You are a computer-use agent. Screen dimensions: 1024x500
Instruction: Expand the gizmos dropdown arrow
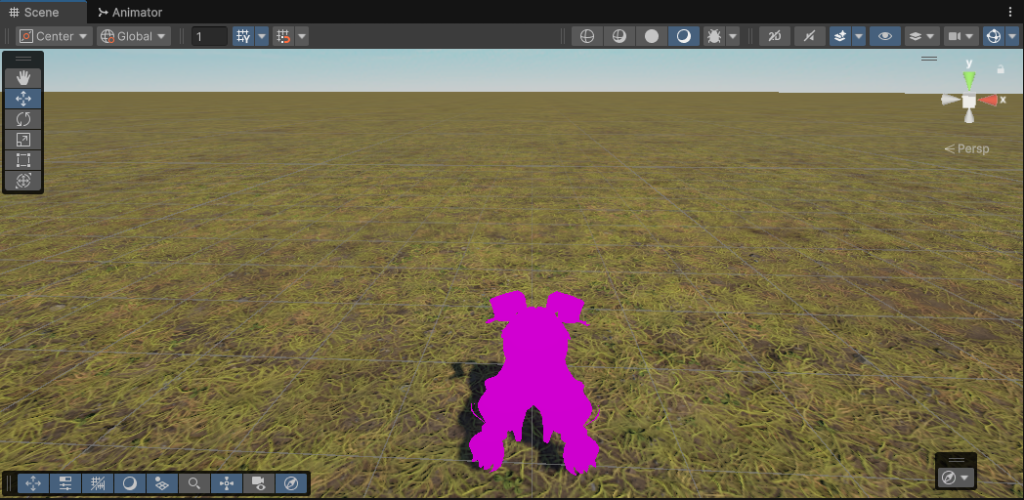click(1013, 36)
